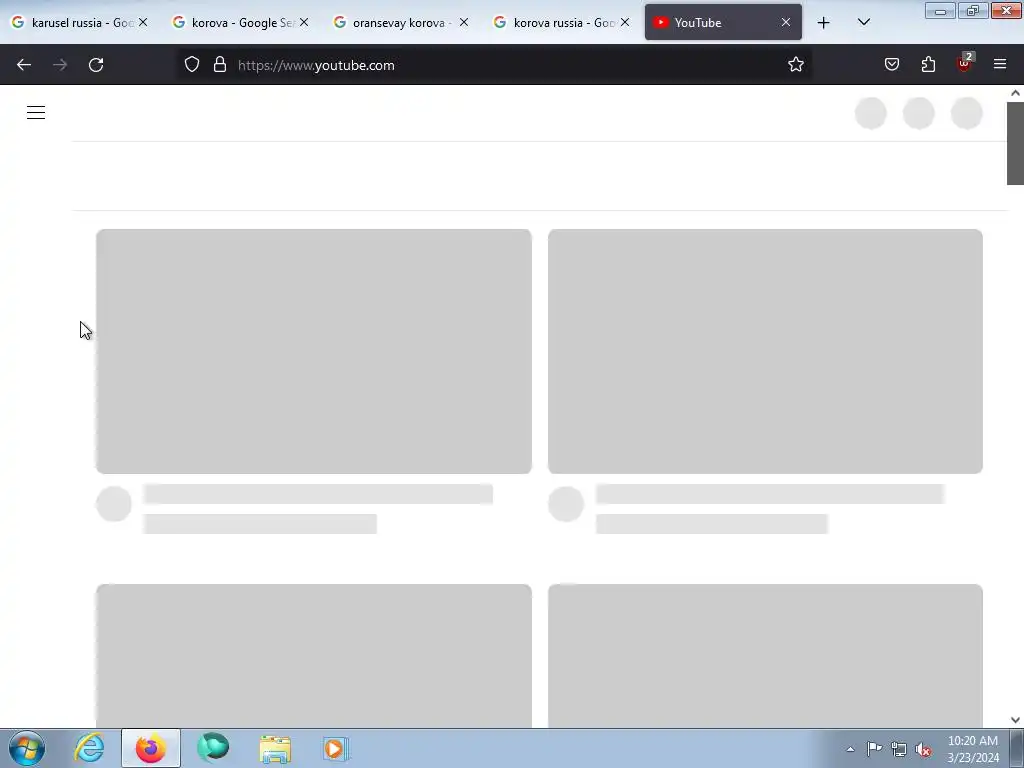Open the Action Center flag icon
This screenshot has width=1024, height=768.
tap(874, 749)
